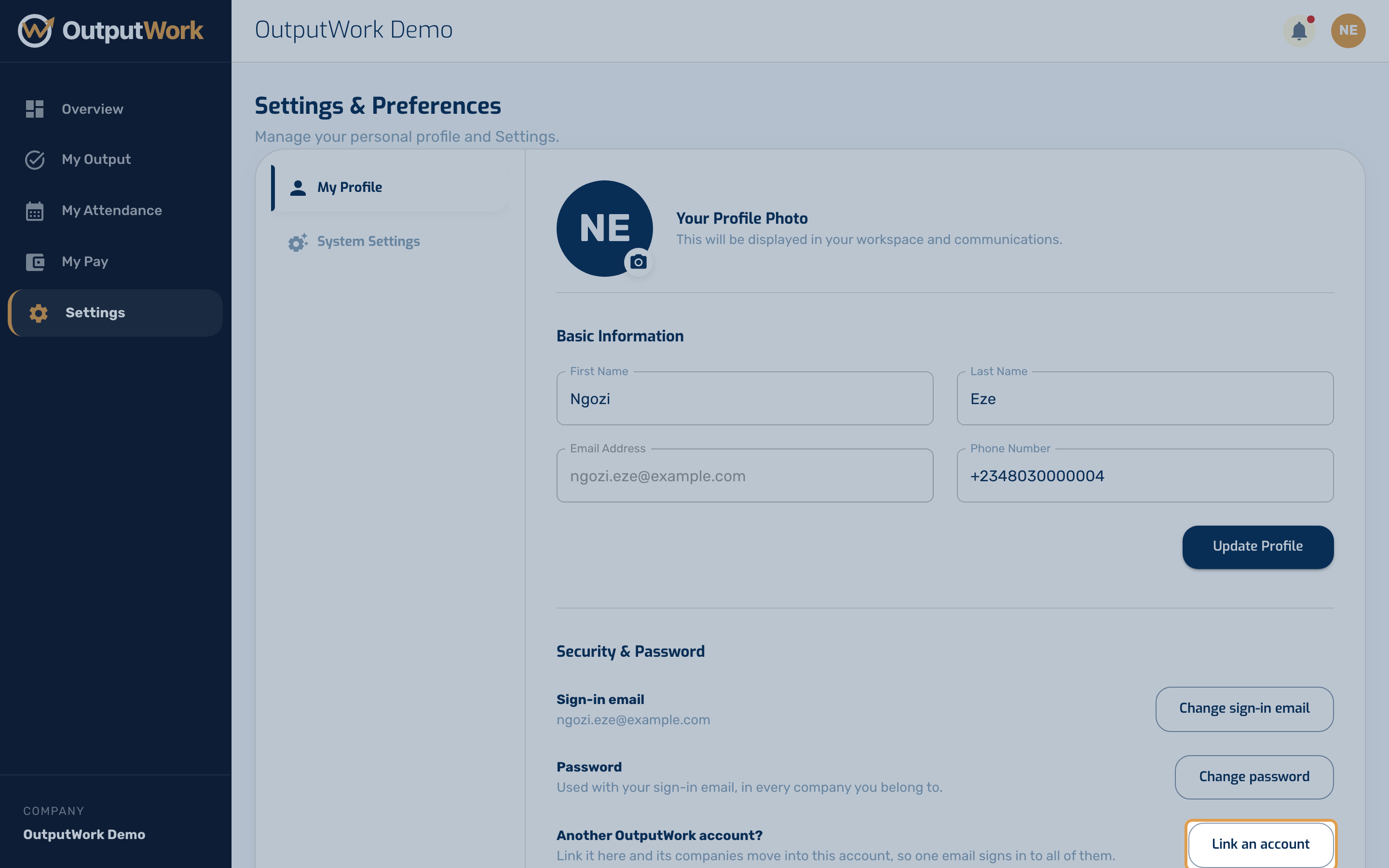This screenshot has width=1389, height=868.
Task: Click the OutputWork logo
Action: click(x=110, y=30)
